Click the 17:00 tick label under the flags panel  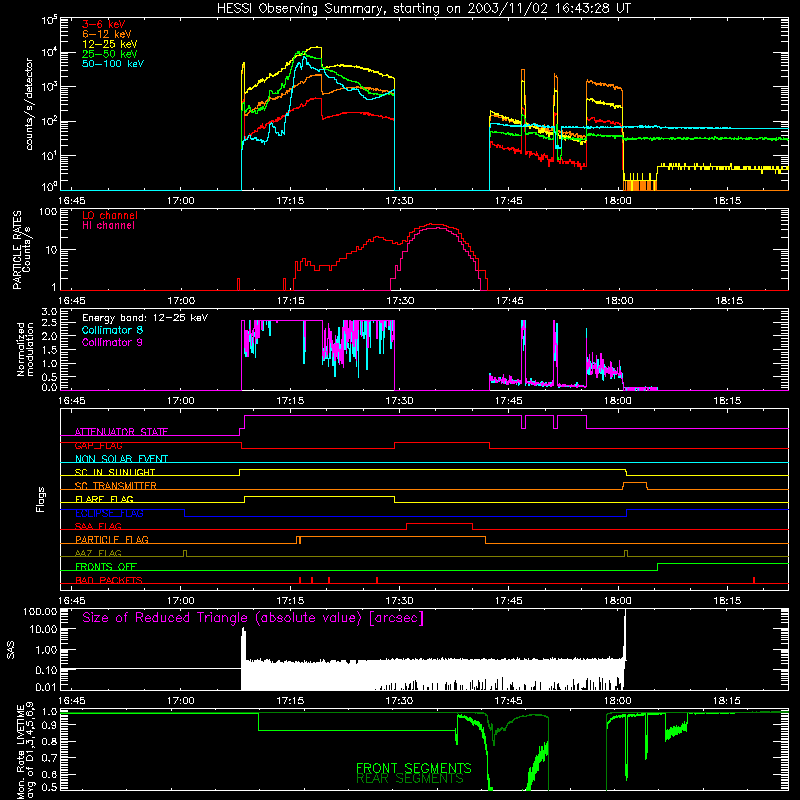pos(181,601)
